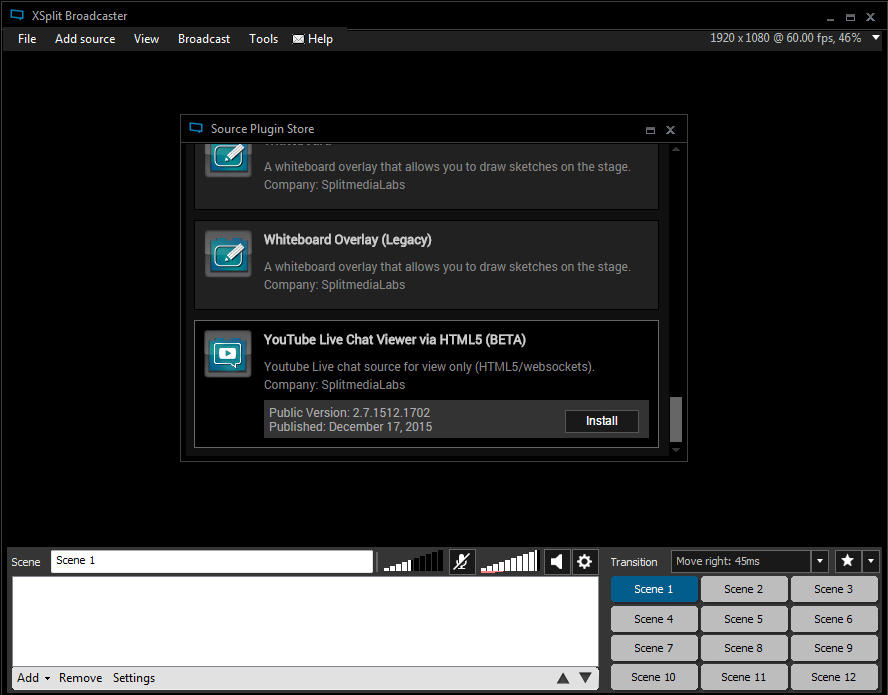Click the move source down arrow icon
This screenshot has height=695, width=888.
(x=587, y=677)
